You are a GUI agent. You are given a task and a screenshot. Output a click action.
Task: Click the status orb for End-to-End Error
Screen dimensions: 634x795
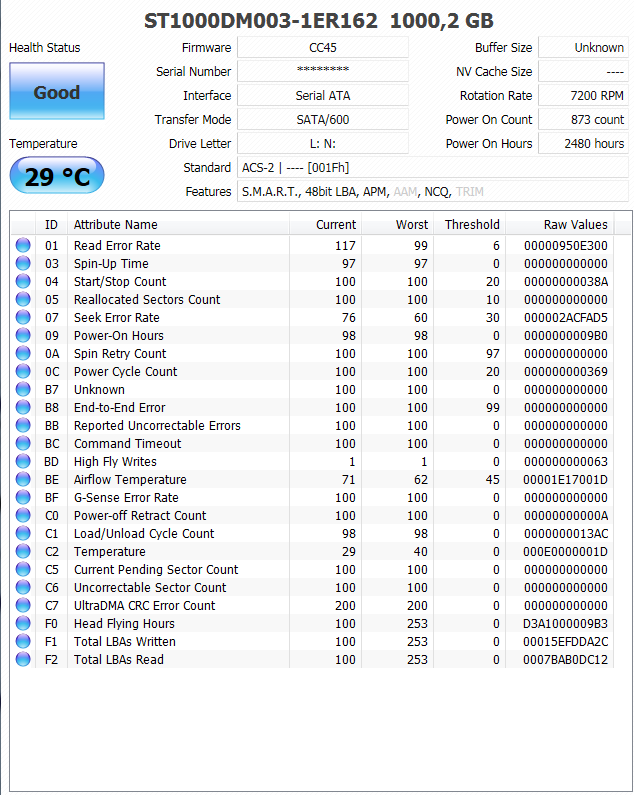point(23,407)
